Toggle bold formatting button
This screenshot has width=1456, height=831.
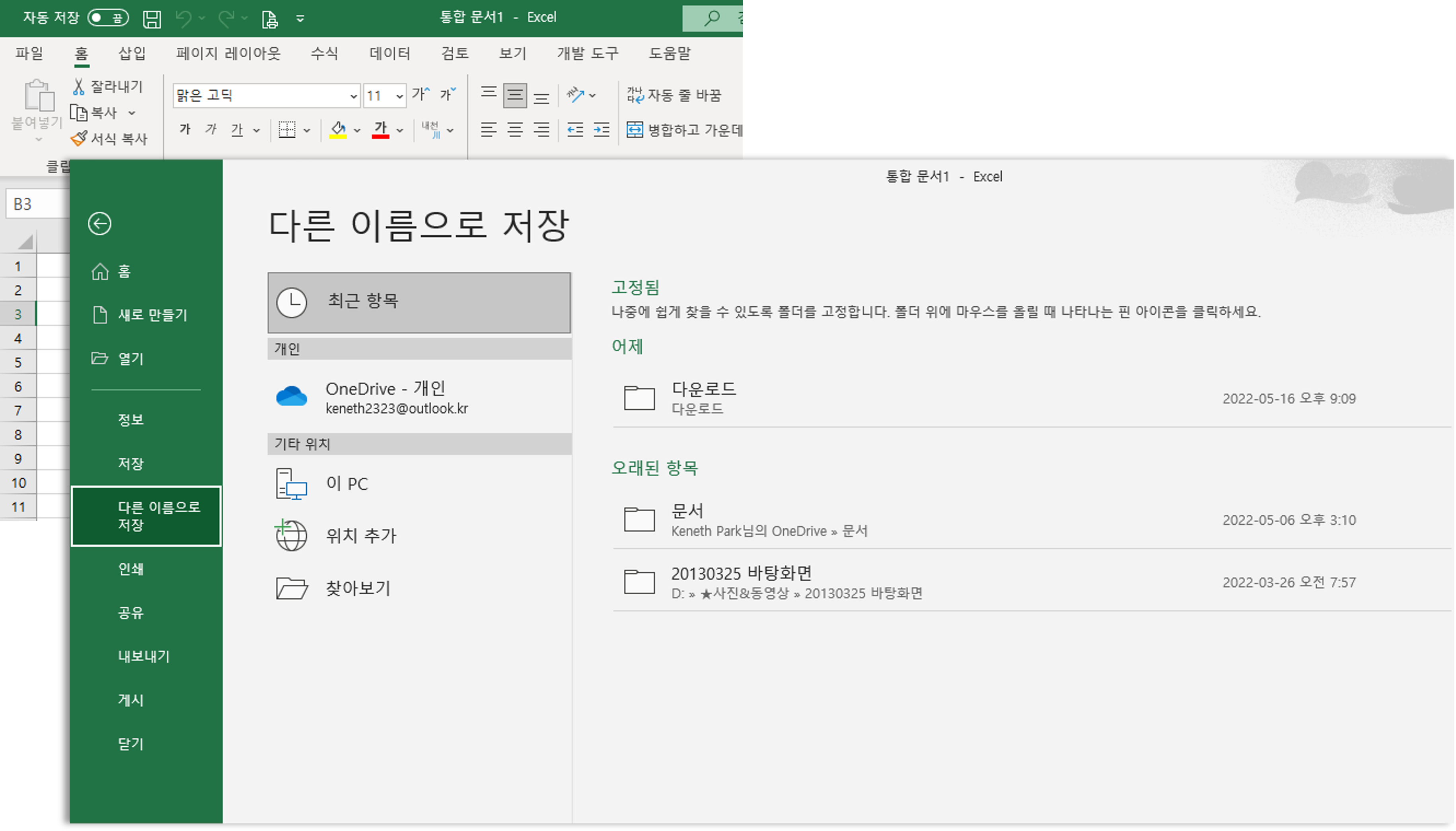(x=185, y=130)
